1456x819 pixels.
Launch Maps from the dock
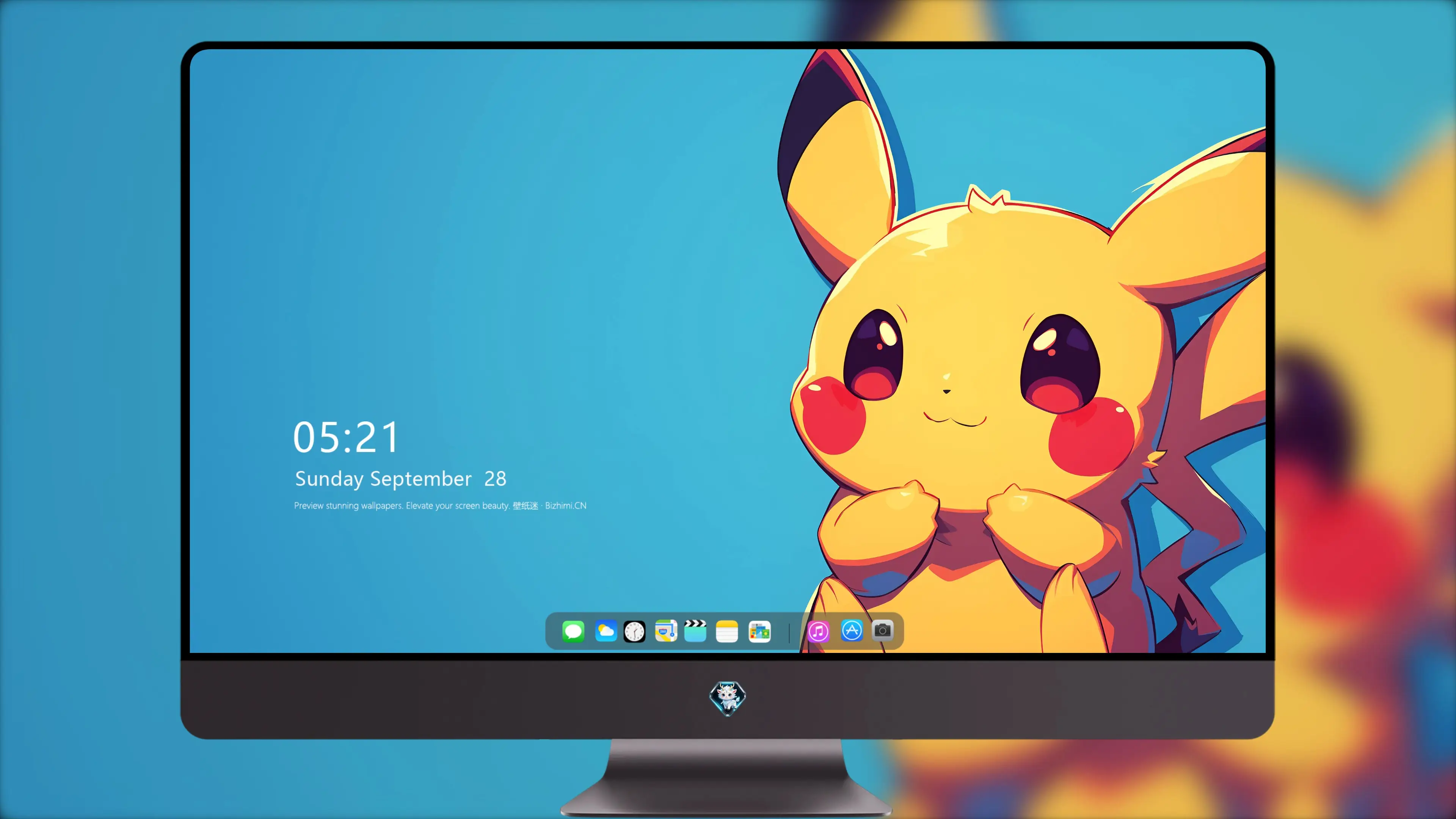pyautogui.click(x=666, y=631)
